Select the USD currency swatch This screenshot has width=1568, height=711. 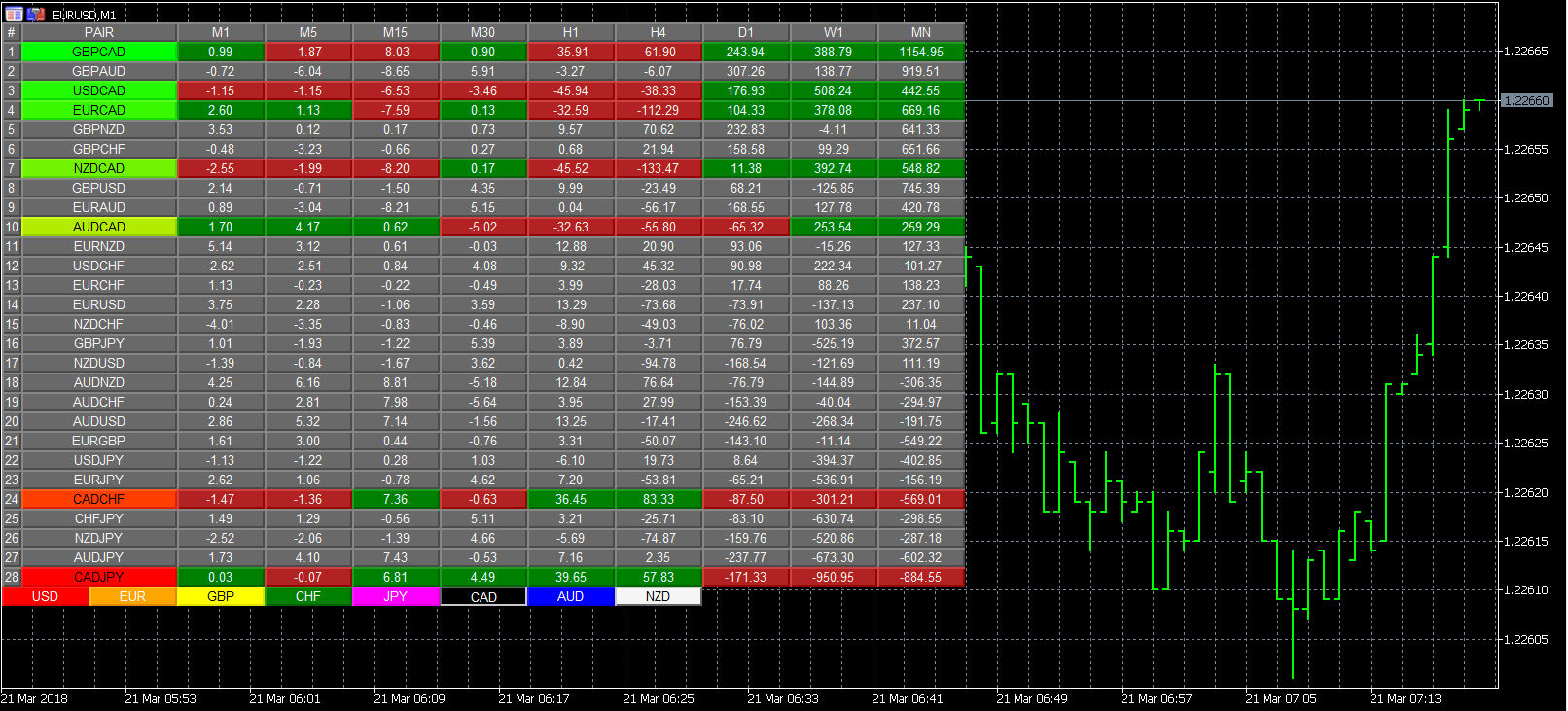coord(46,596)
